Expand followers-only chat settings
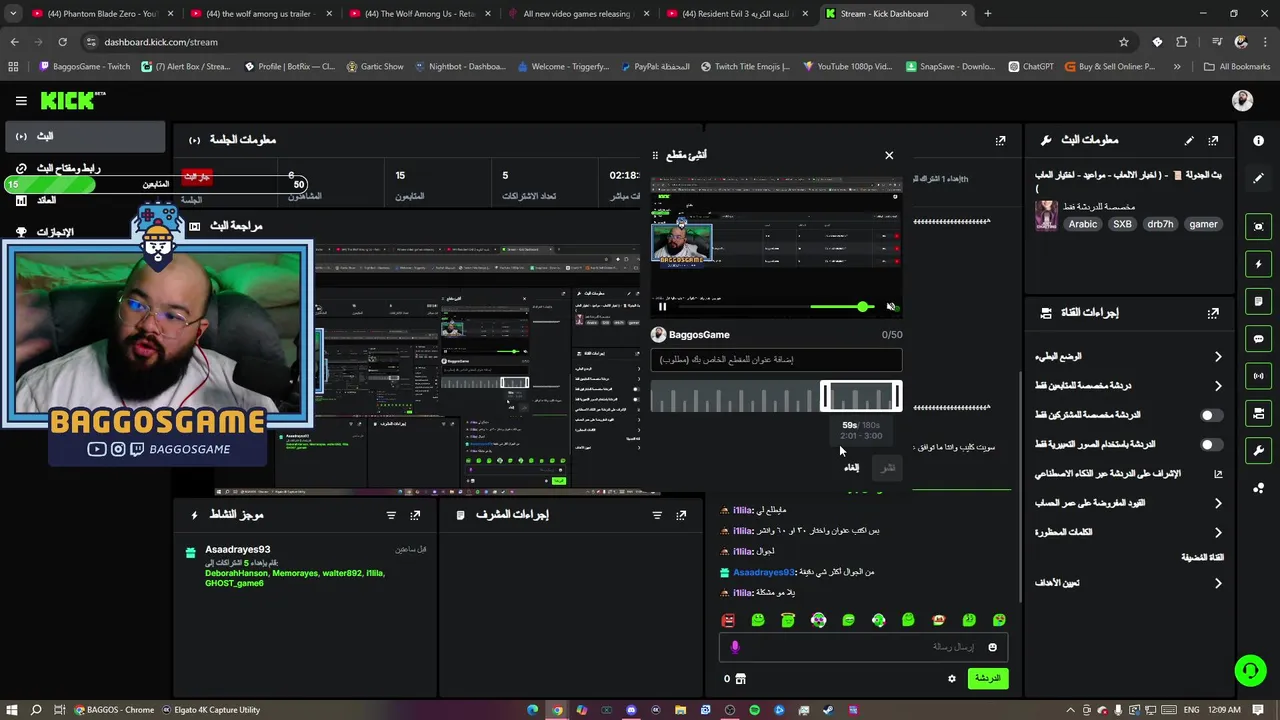This screenshot has height=720, width=1280. (1128, 385)
